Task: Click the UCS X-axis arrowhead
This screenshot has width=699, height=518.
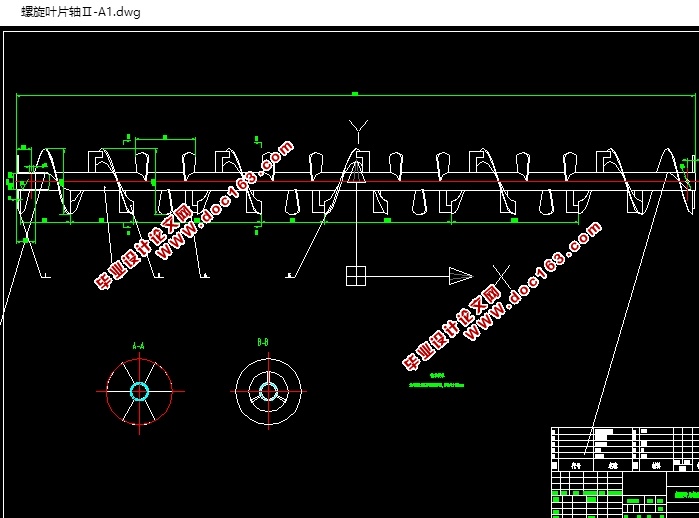Action: (461, 276)
